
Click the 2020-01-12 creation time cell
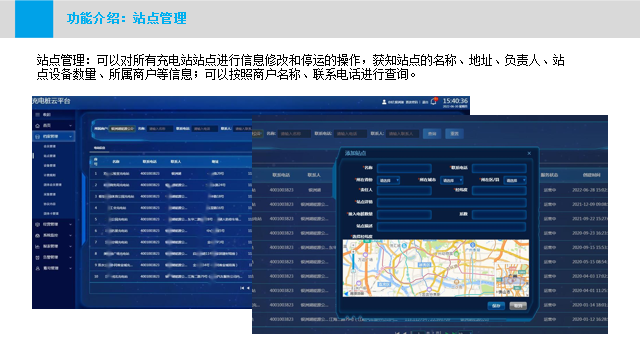tap(589, 319)
